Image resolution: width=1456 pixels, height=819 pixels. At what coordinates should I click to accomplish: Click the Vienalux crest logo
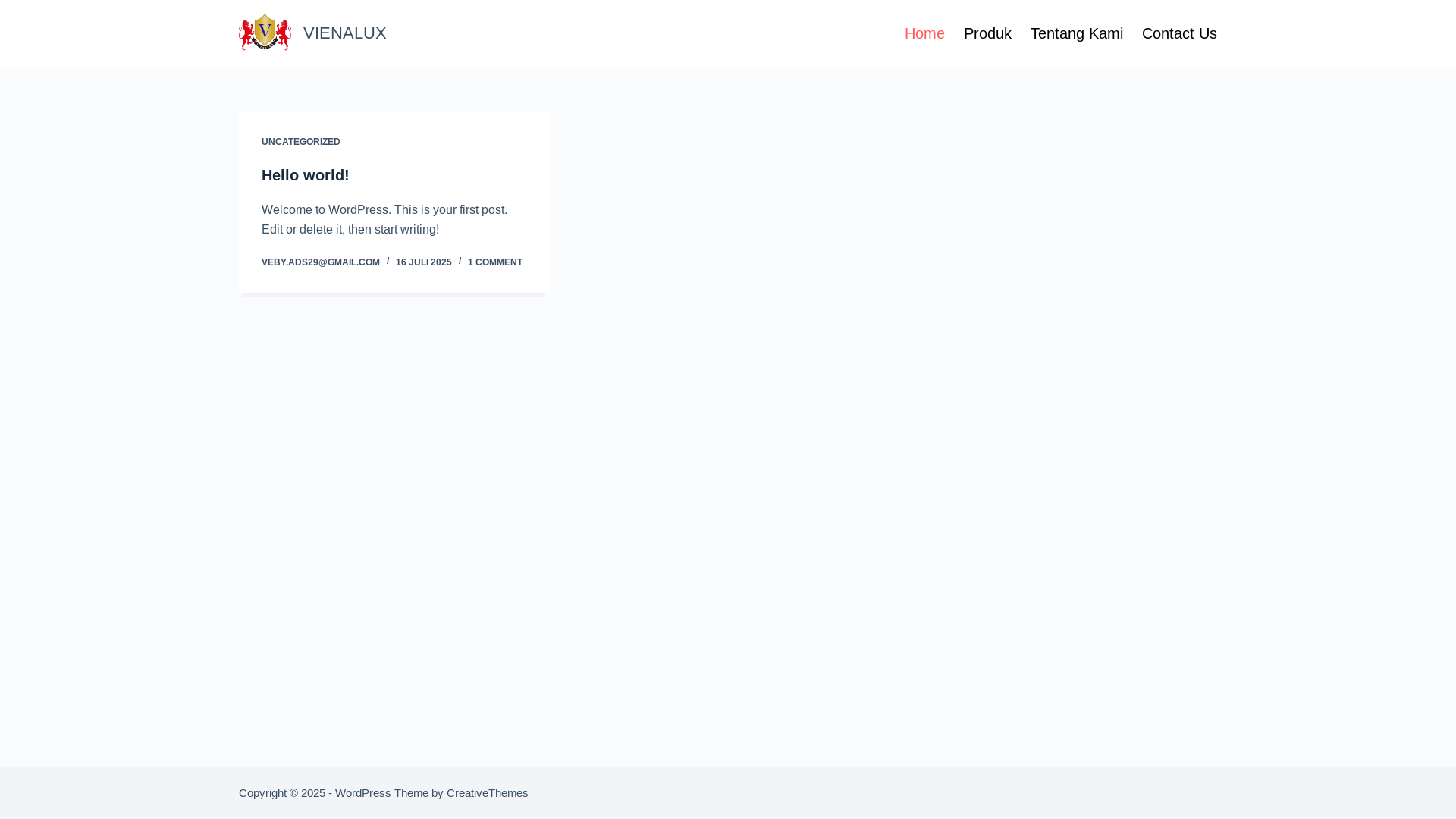tap(265, 33)
